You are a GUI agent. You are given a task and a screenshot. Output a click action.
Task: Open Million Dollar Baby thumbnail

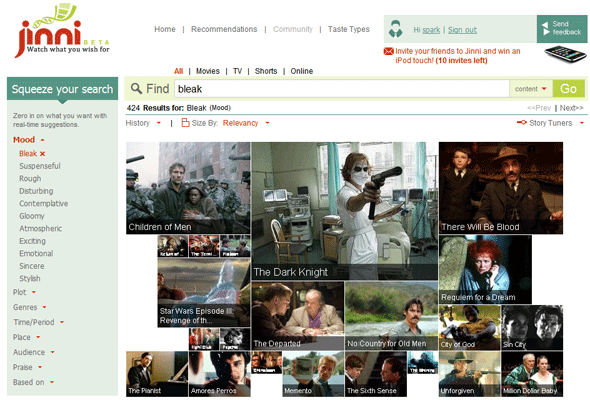point(532,374)
